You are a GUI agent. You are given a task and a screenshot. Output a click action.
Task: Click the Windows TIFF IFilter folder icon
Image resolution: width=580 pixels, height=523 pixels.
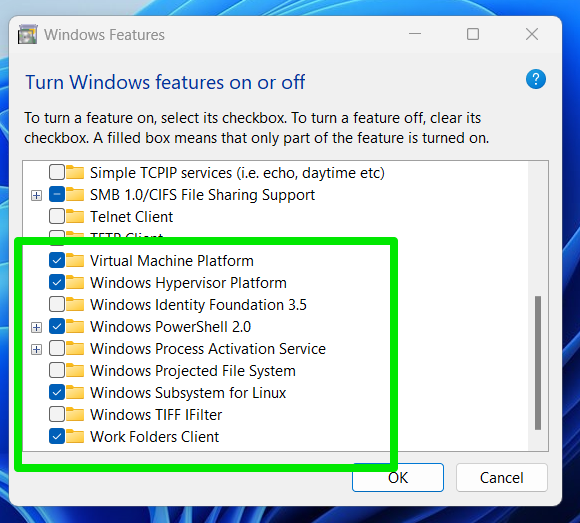click(x=75, y=415)
